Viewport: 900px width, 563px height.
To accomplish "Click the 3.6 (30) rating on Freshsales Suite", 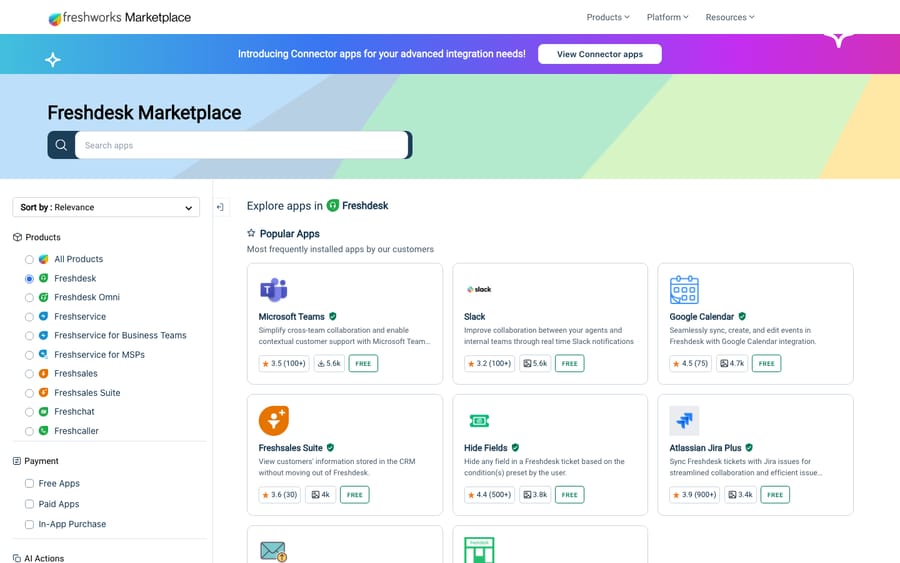I will [x=280, y=495].
